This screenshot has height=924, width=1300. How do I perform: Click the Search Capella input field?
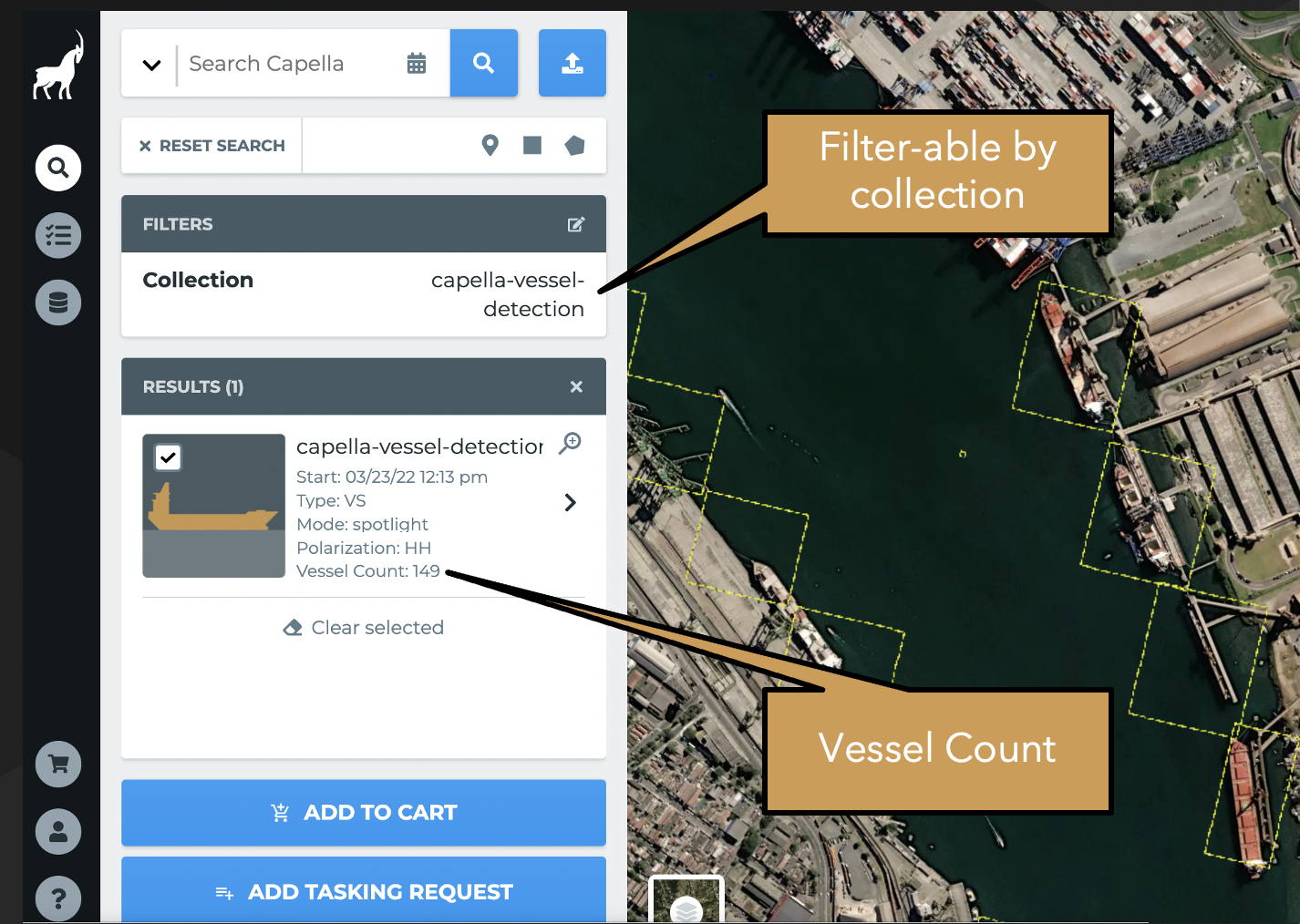pos(287,64)
